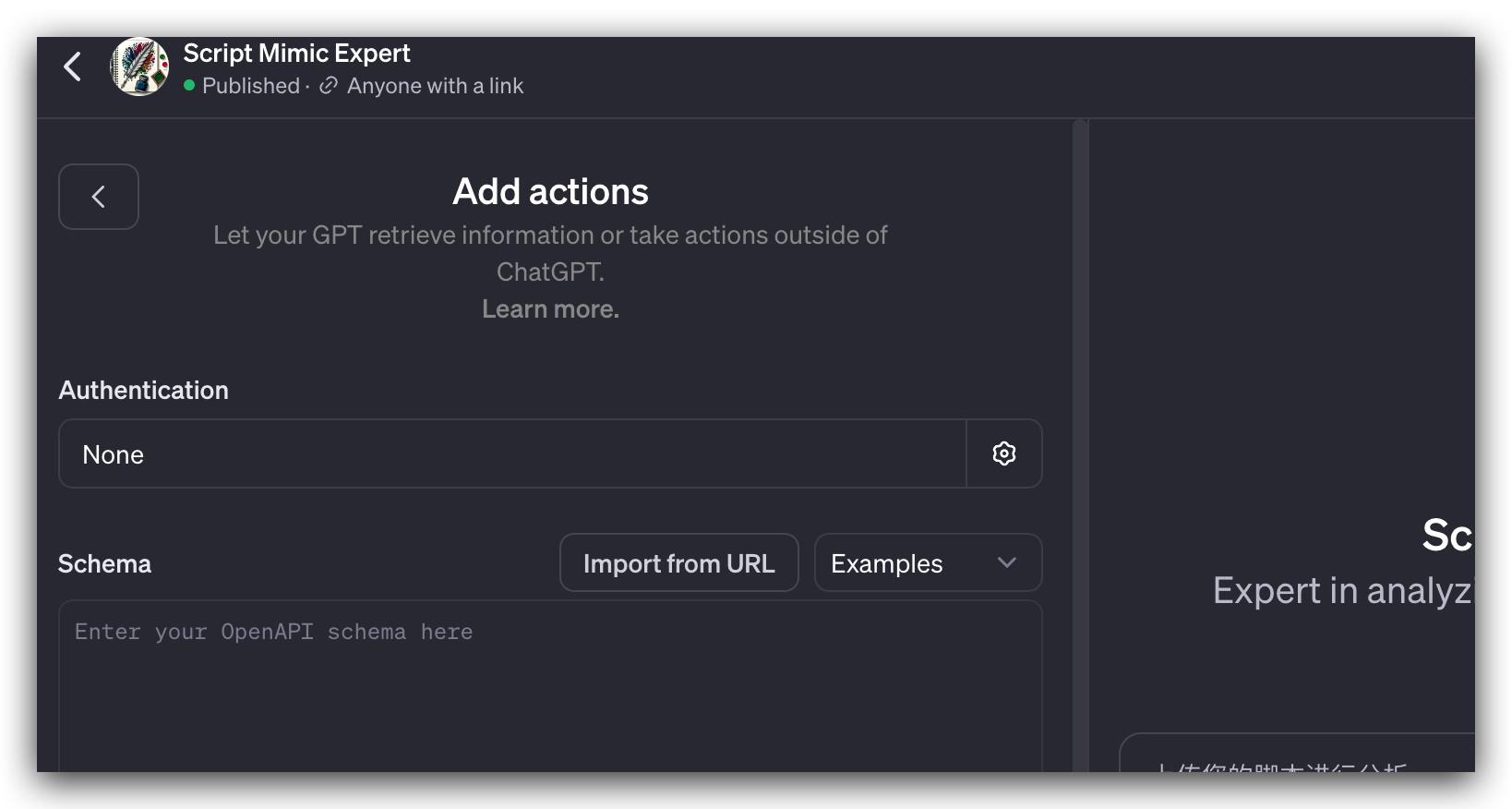Click the Script Mimic Expert title
Screen dimensions: 1512x809
[296, 54]
